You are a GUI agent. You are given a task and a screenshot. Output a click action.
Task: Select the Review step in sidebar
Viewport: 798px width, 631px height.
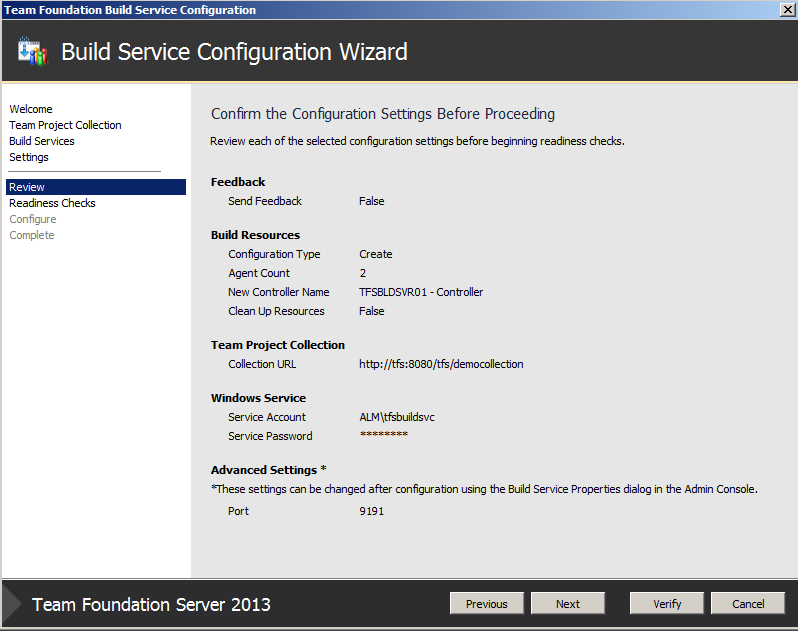pyautogui.click(x=28, y=187)
